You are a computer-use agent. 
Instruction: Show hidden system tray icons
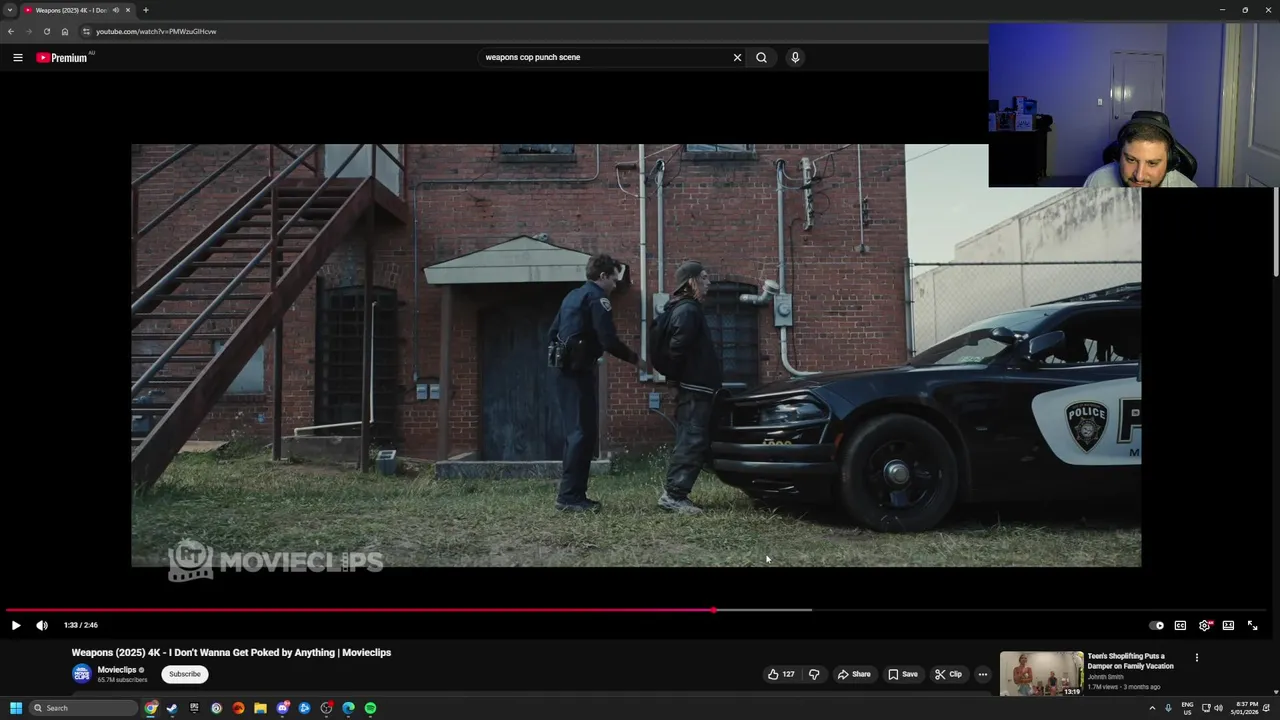click(1152, 708)
